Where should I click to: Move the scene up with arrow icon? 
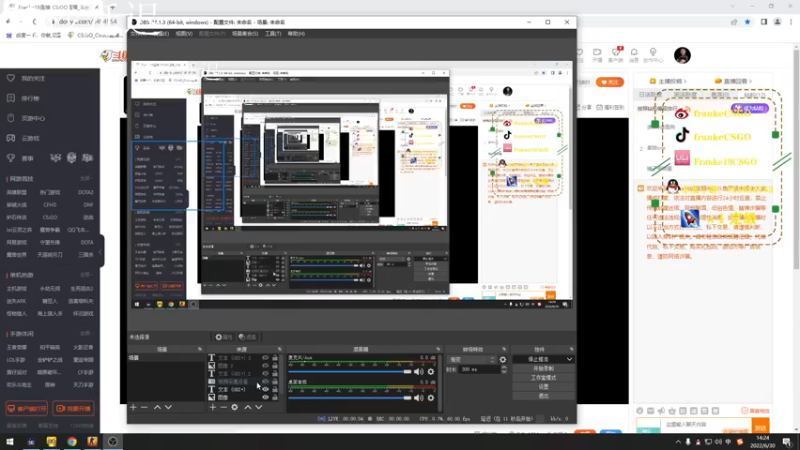point(157,407)
